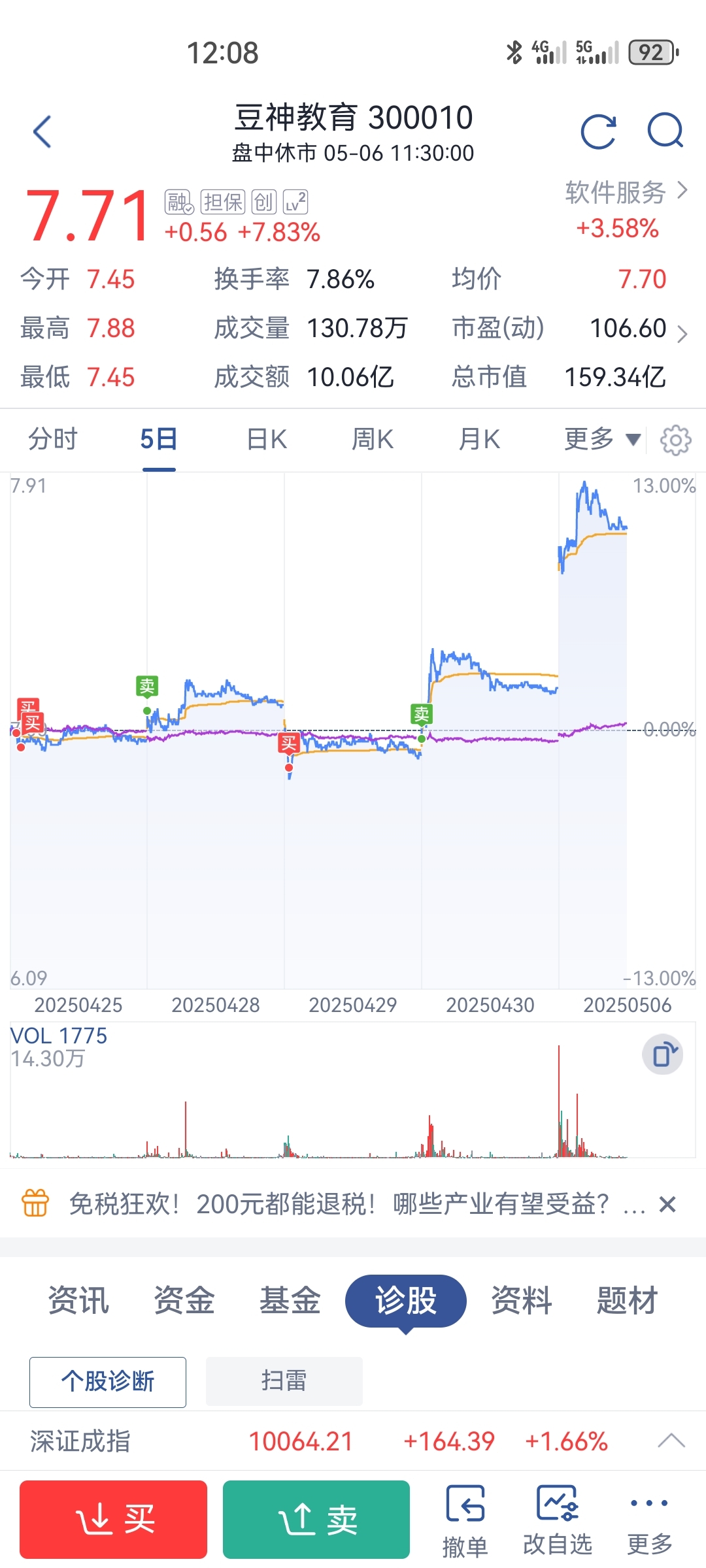Dismiss the 免税狂欢 promo banner
The height and width of the screenshot is (1568, 706).
[667, 1203]
